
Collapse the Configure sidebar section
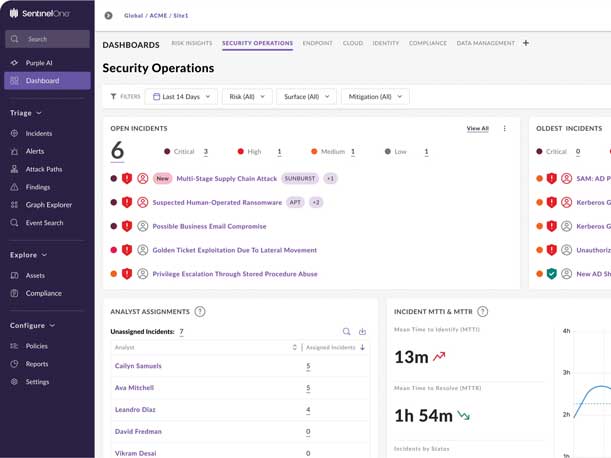(32, 325)
